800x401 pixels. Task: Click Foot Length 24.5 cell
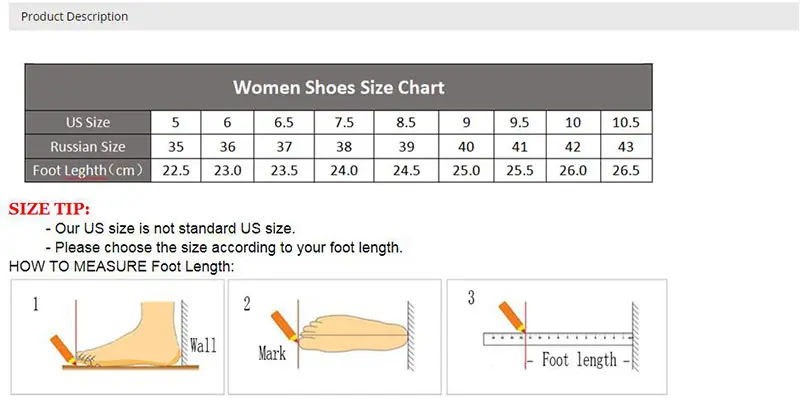click(x=405, y=171)
